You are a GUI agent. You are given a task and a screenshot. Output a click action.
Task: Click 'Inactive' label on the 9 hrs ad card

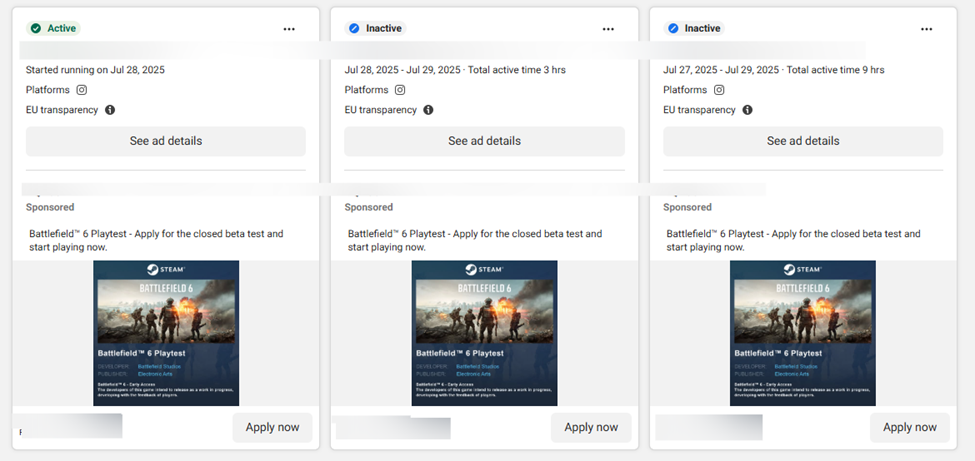pos(703,29)
